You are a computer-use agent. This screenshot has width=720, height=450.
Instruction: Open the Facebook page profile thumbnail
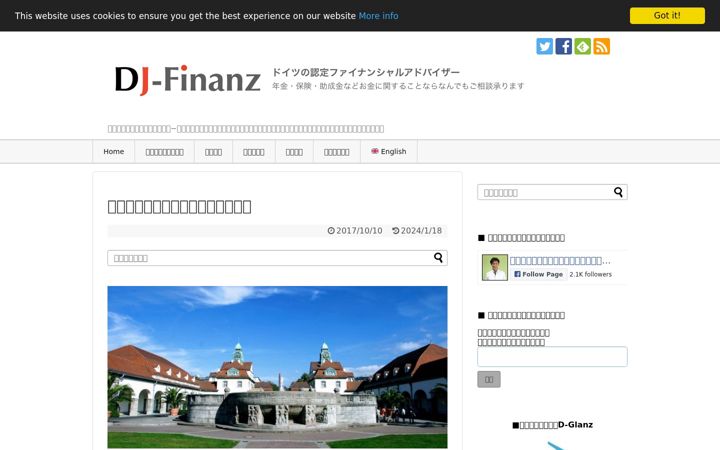[495, 267]
